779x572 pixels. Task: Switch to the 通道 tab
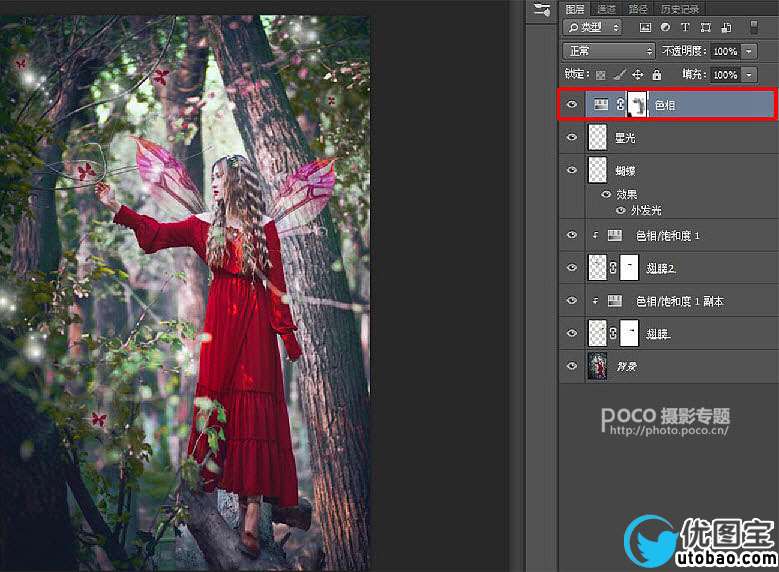click(x=607, y=9)
